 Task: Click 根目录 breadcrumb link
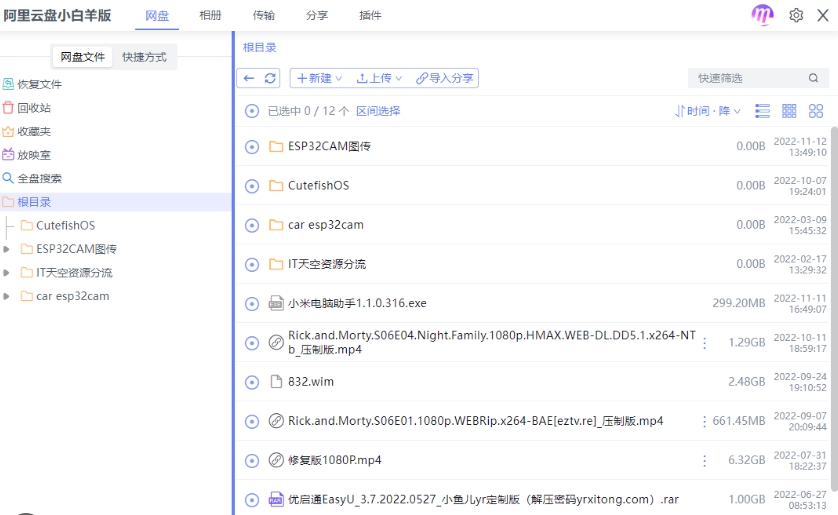coord(260,48)
